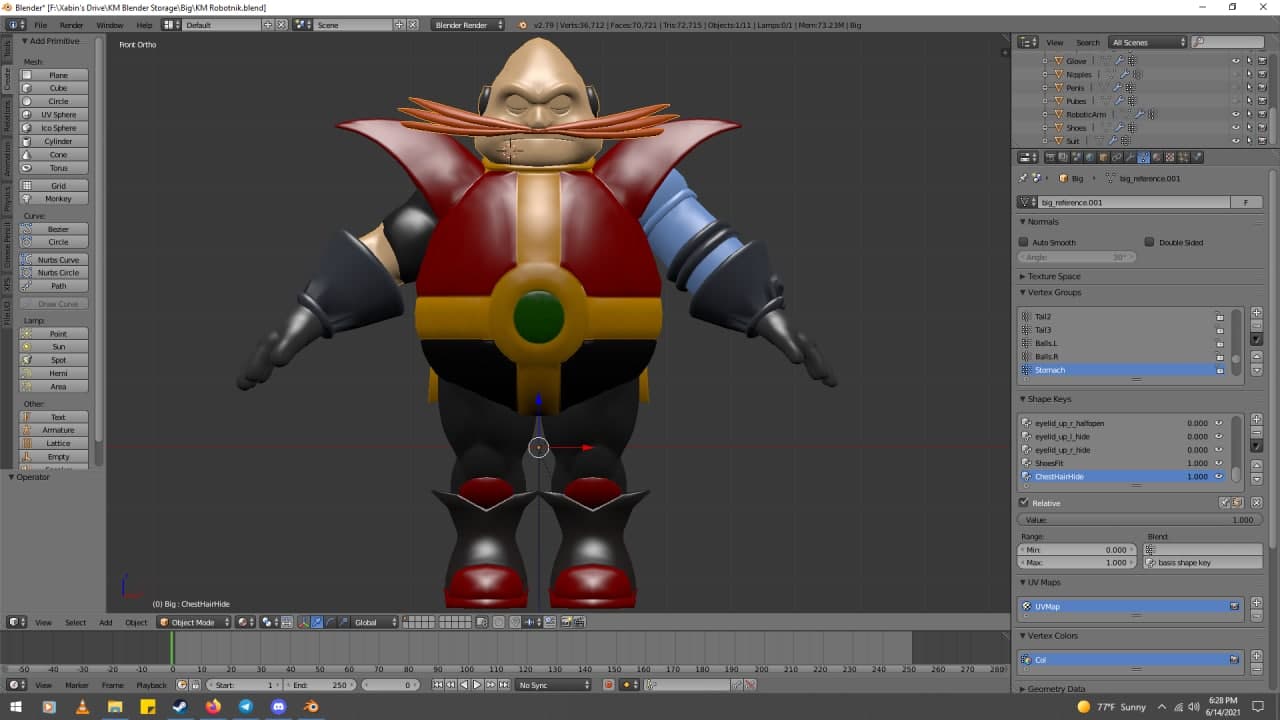Remove the selected vertex group with minus
The height and width of the screenshot is (720, 1280).
[x=1256, y=326]
